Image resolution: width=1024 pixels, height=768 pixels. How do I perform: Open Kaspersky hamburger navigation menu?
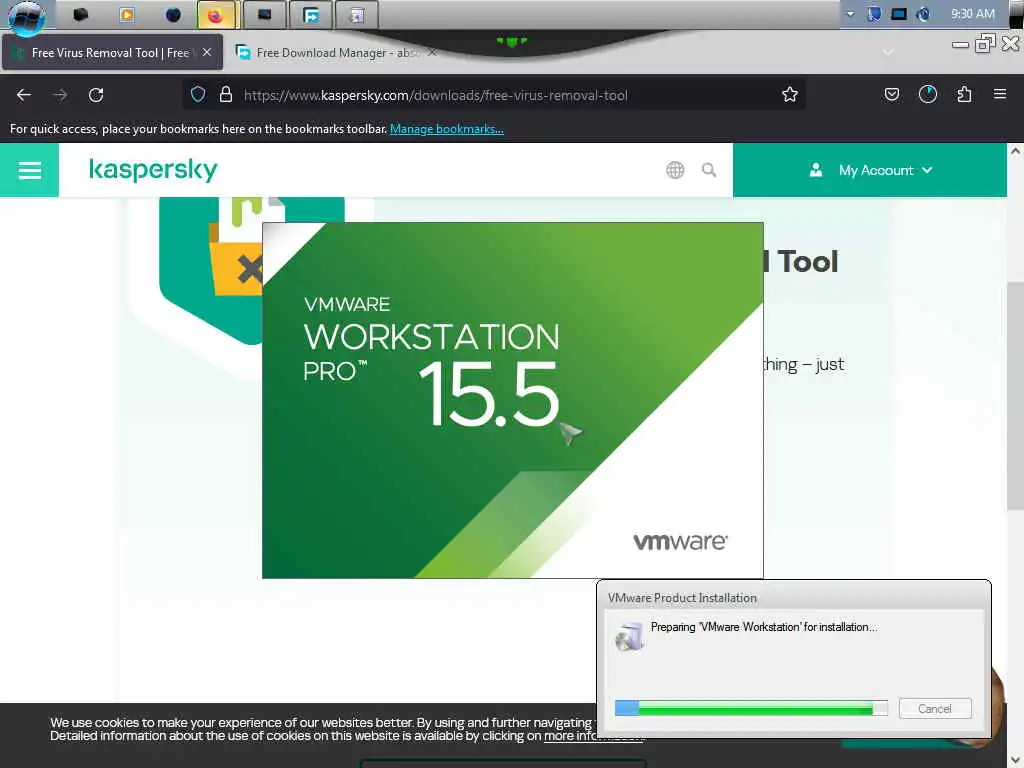29,170
